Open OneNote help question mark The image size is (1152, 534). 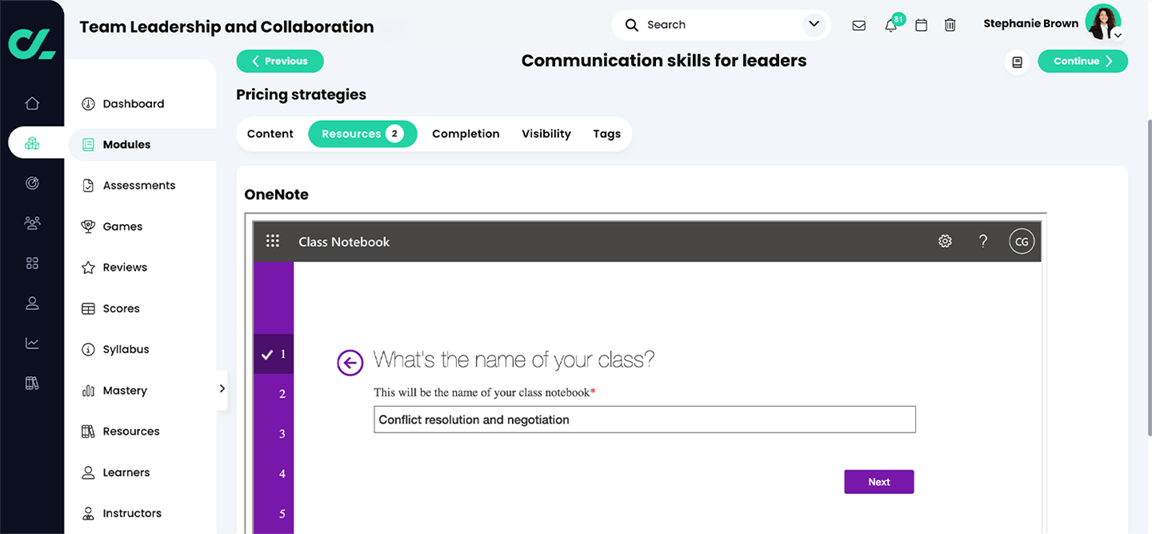983,241
